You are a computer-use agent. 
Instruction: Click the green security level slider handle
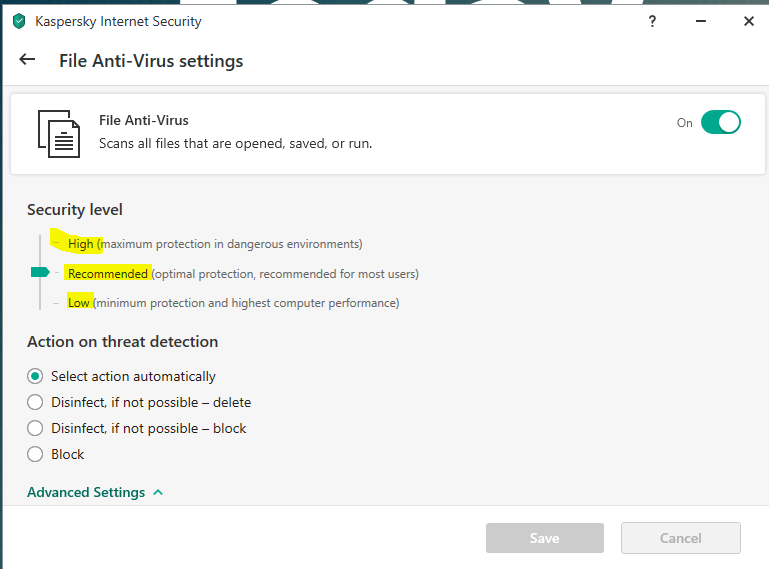[x=40, y=272]
